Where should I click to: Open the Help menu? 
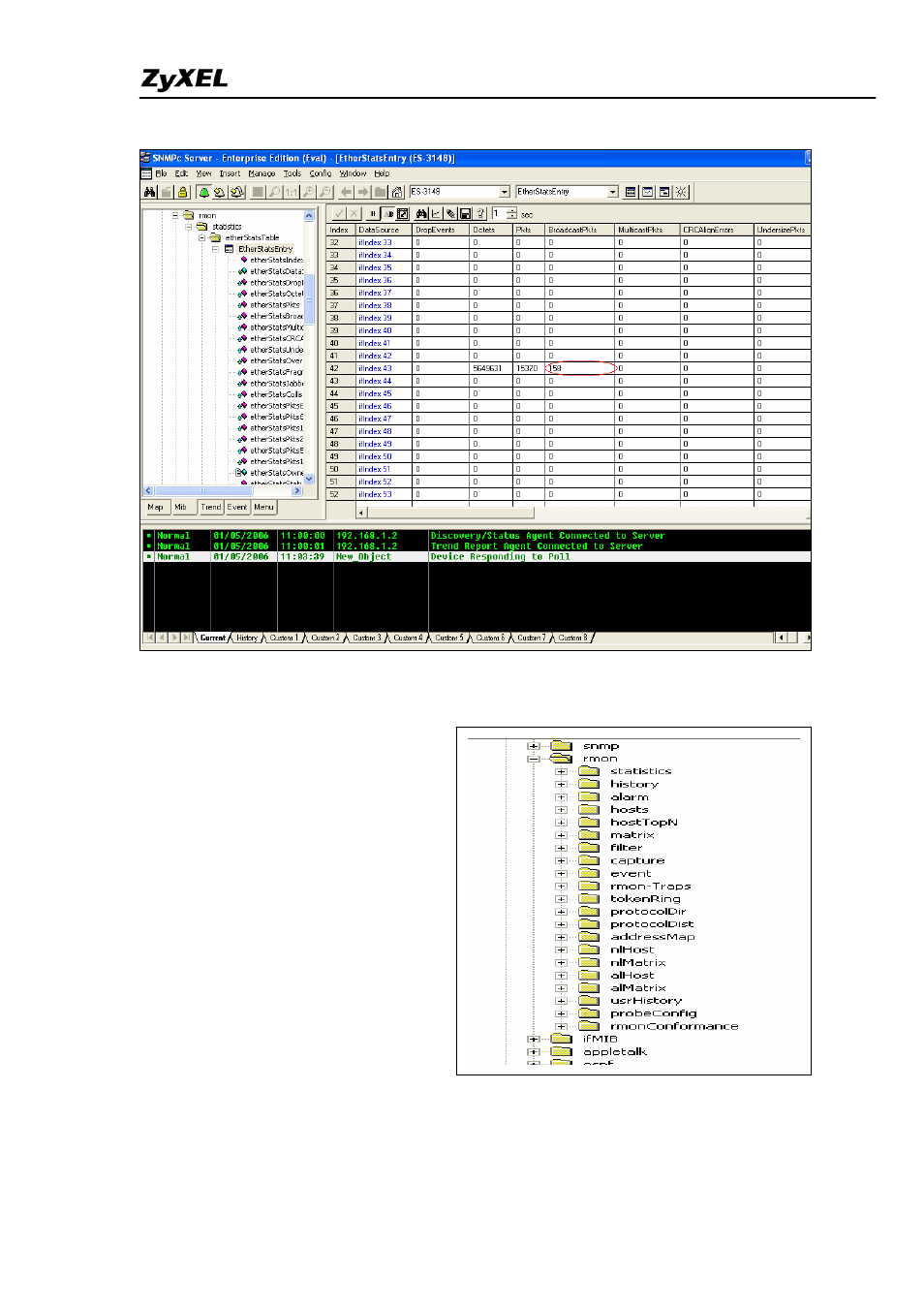tap(382, 173)
